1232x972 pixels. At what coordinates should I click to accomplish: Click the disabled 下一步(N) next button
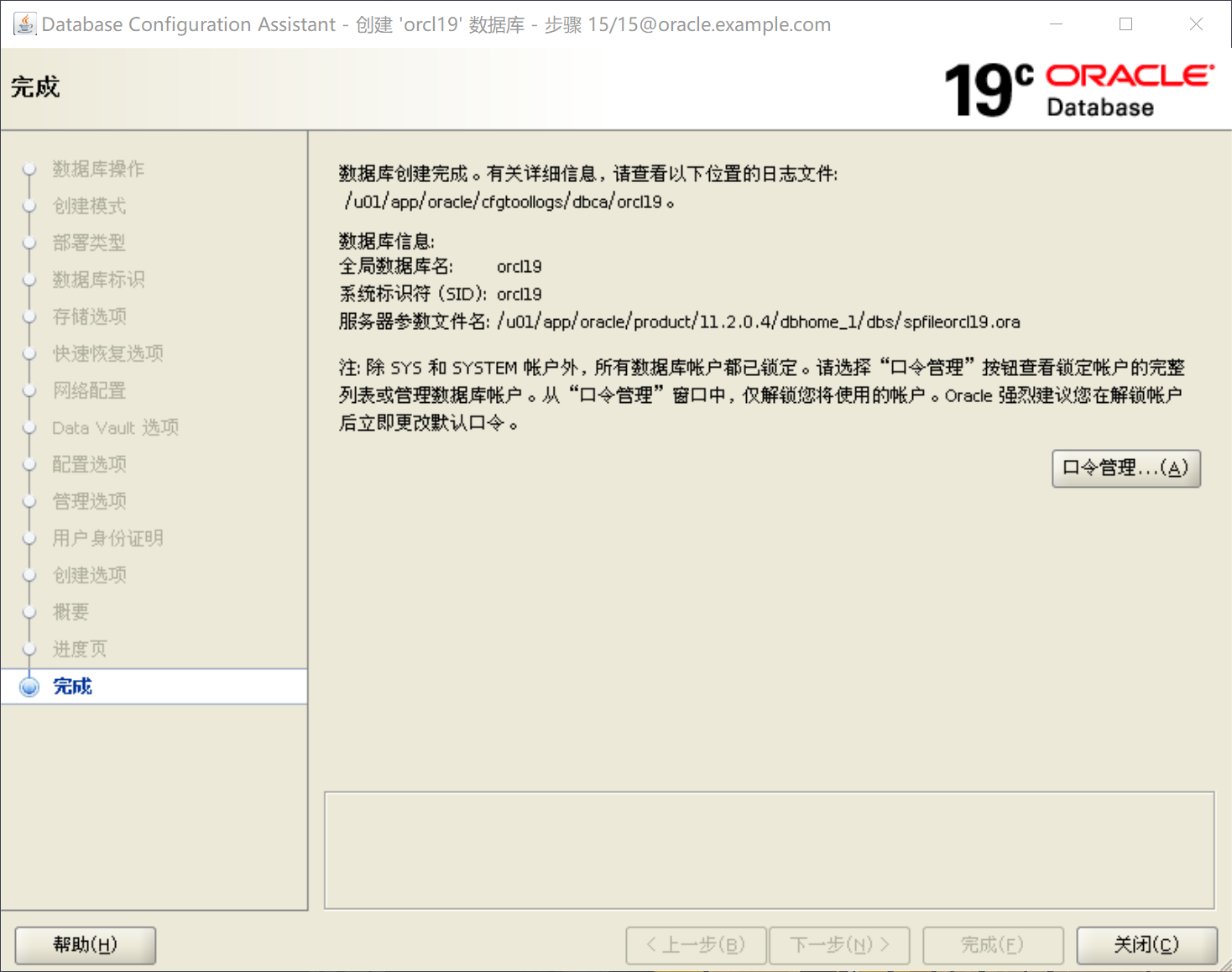click(839, 945)
